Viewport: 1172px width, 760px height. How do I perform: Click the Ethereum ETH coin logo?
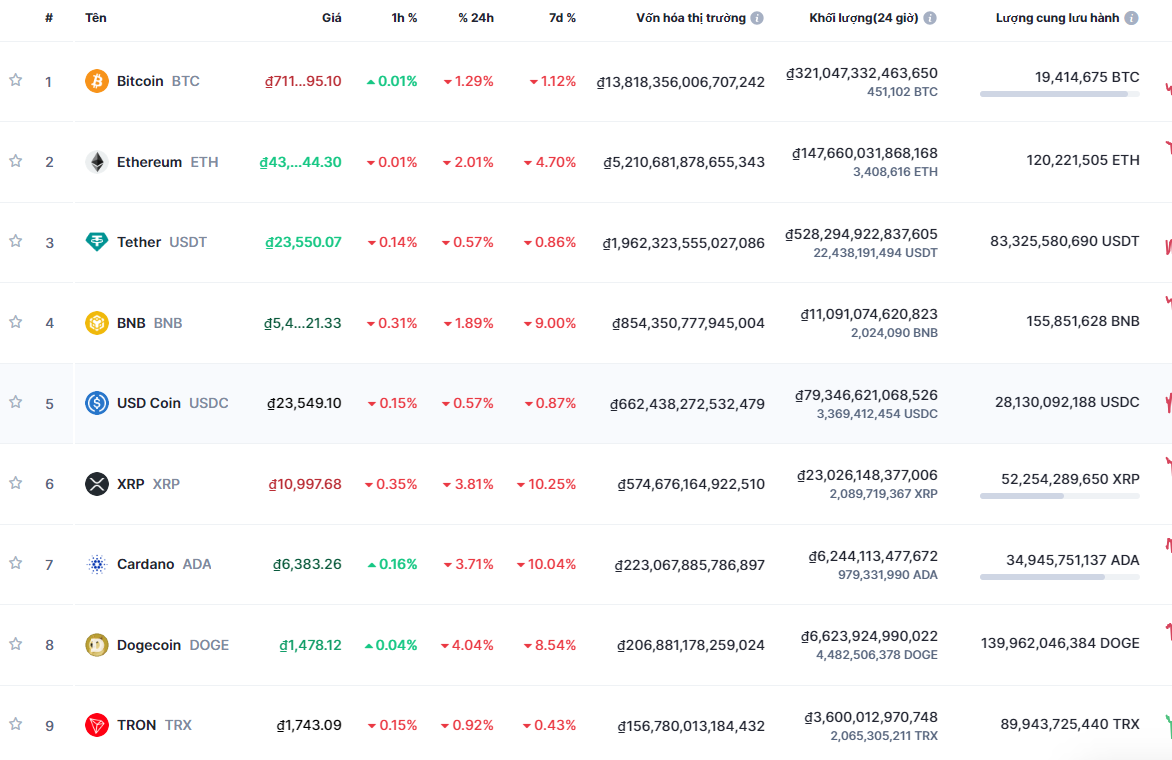(95, 161)
